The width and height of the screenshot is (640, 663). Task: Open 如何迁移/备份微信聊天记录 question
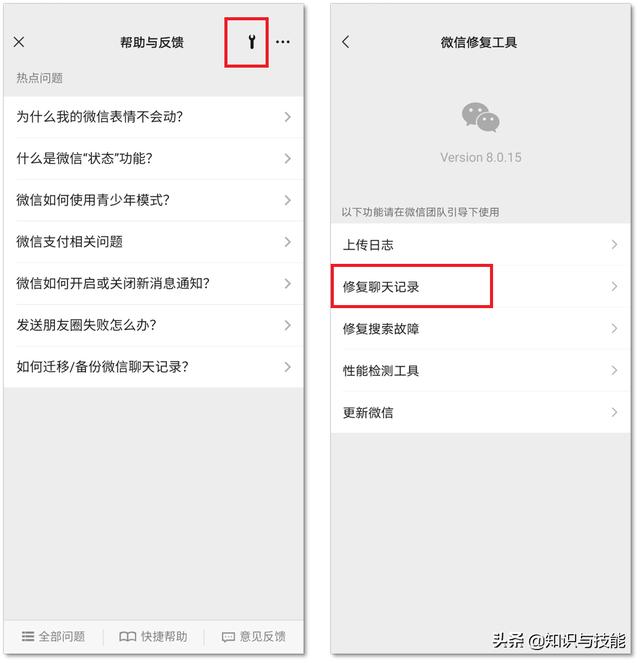[153, 367]
